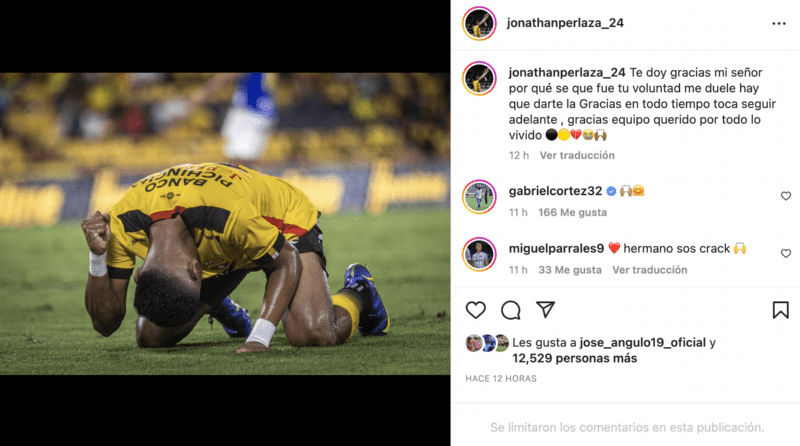View 33 Me gusta on comment
The height and width of the screenshot is (446, 800).
pyautogui.click(x=570, y=270)
